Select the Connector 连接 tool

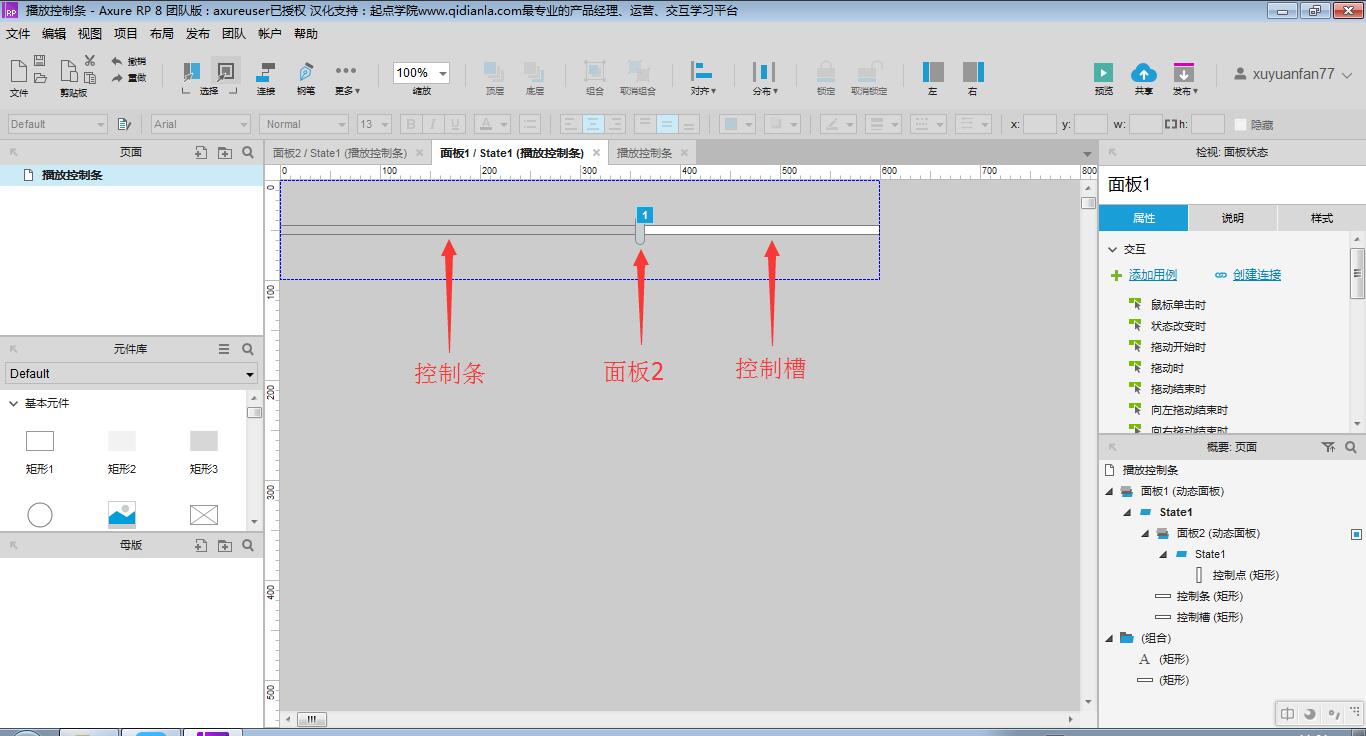coord(266,78)
